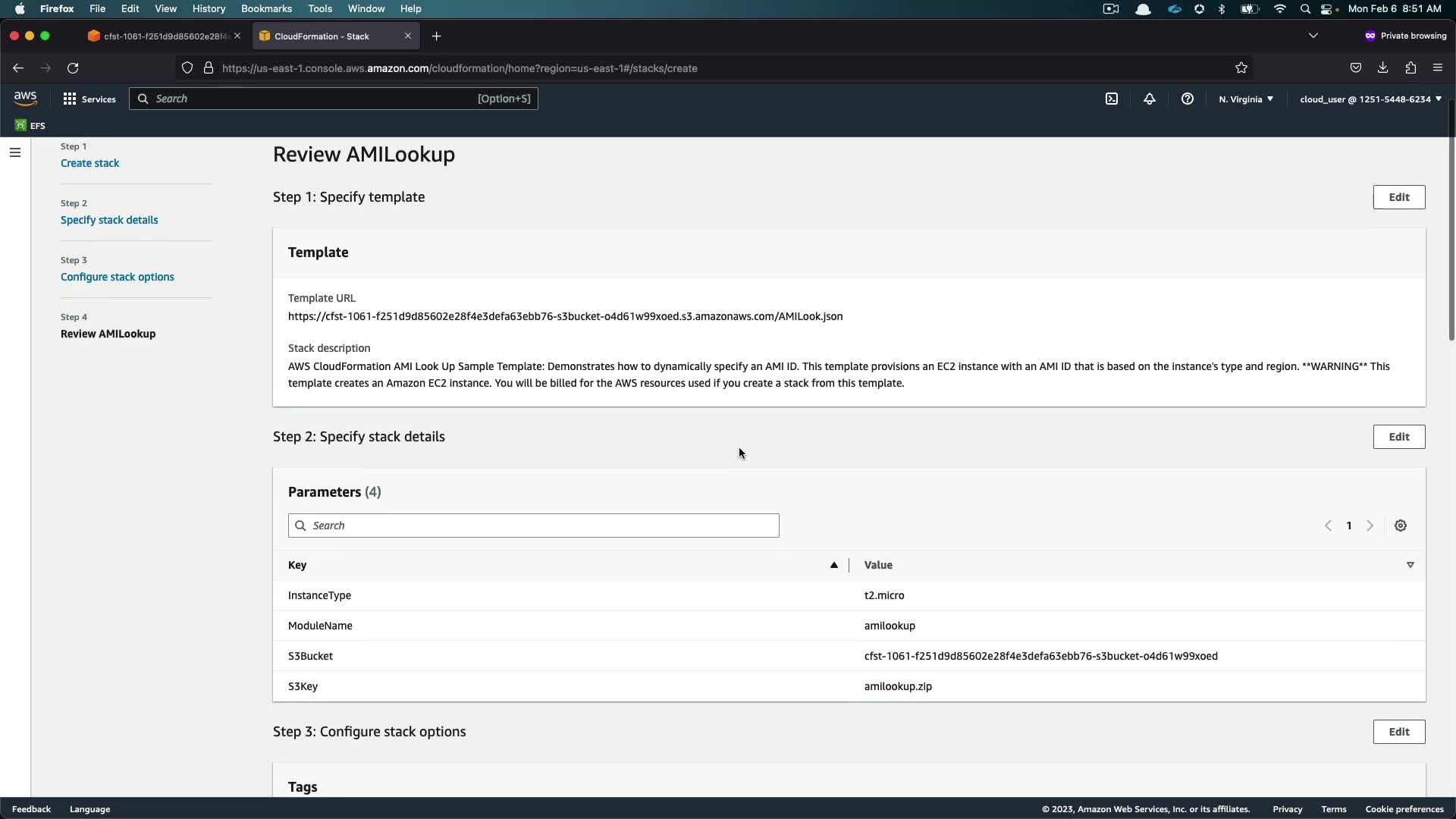Go to next parameters page arrow

[x=1370, y=526]
